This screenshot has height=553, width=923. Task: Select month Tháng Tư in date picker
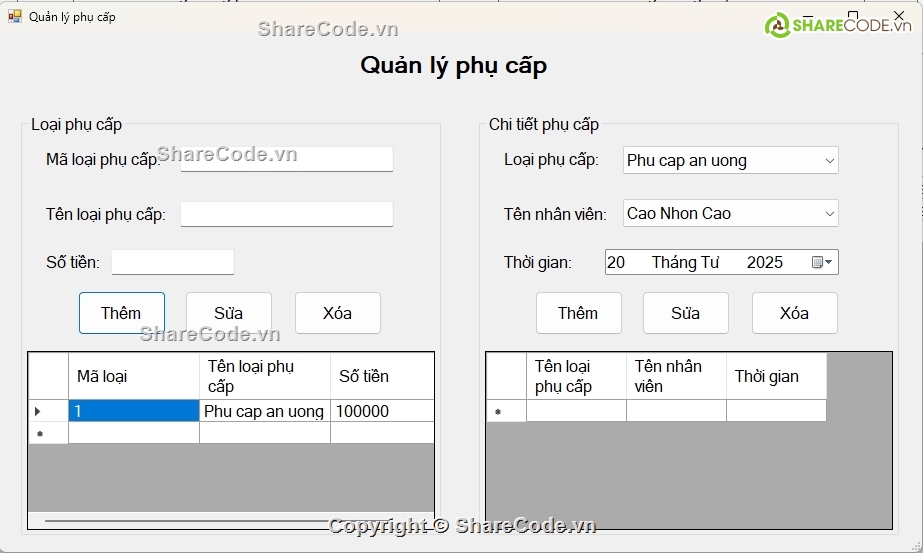click(x=685, y=263)
